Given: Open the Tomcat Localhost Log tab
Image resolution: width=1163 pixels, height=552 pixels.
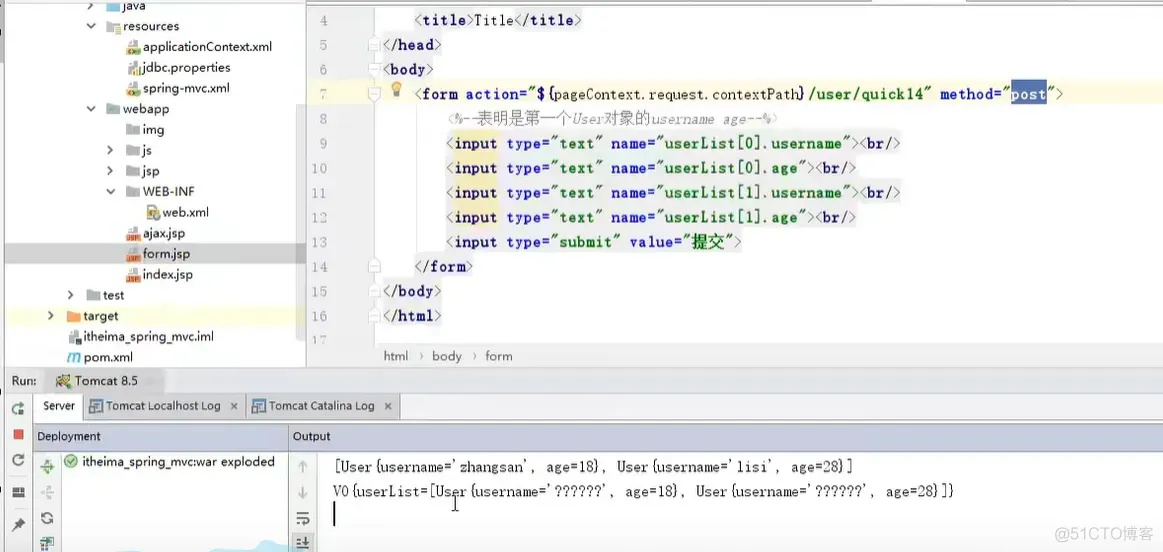Looking at the screenshot, I should tap(163, 406).
